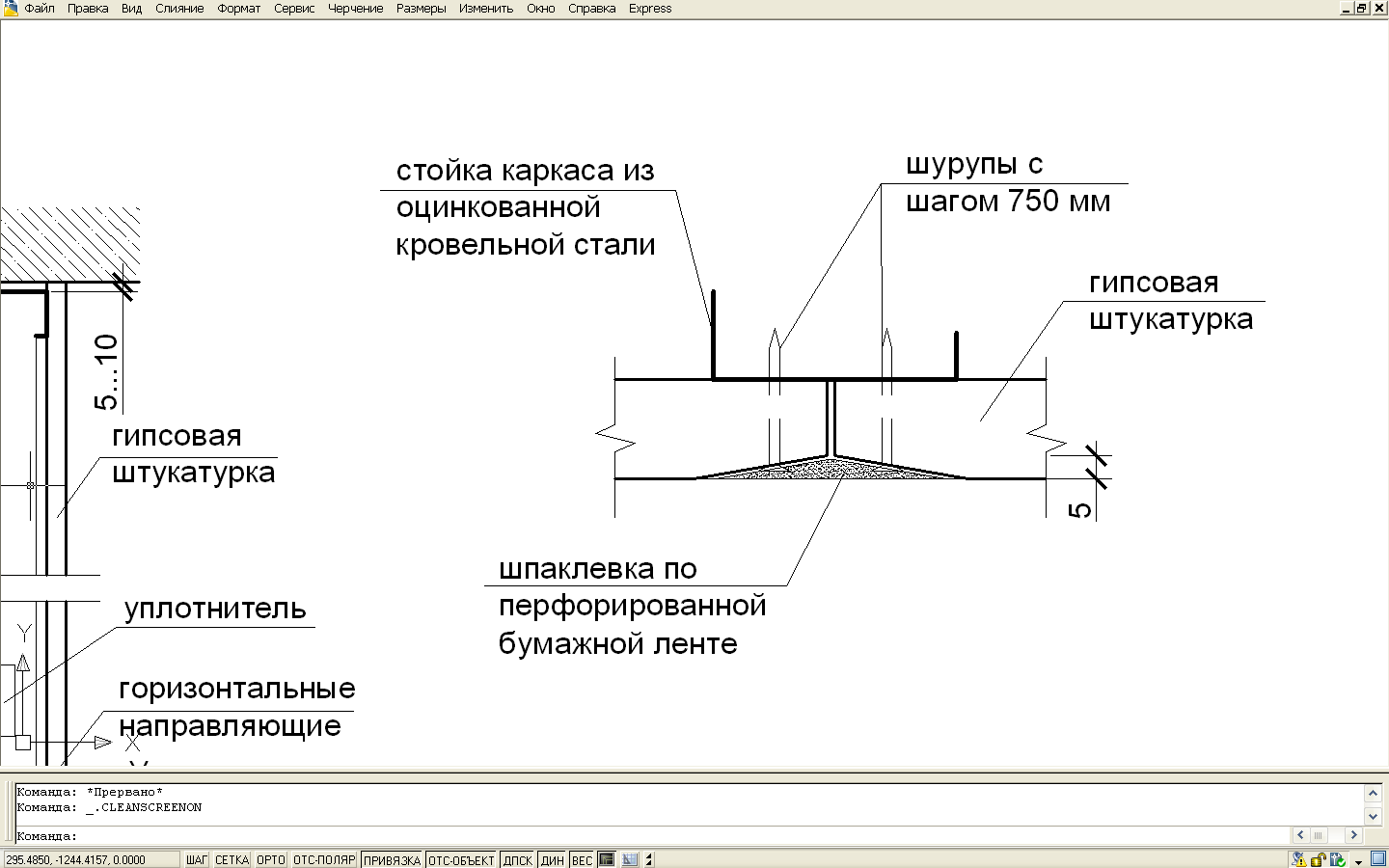
Task: Open the Express menu
Action: point(650,9)
